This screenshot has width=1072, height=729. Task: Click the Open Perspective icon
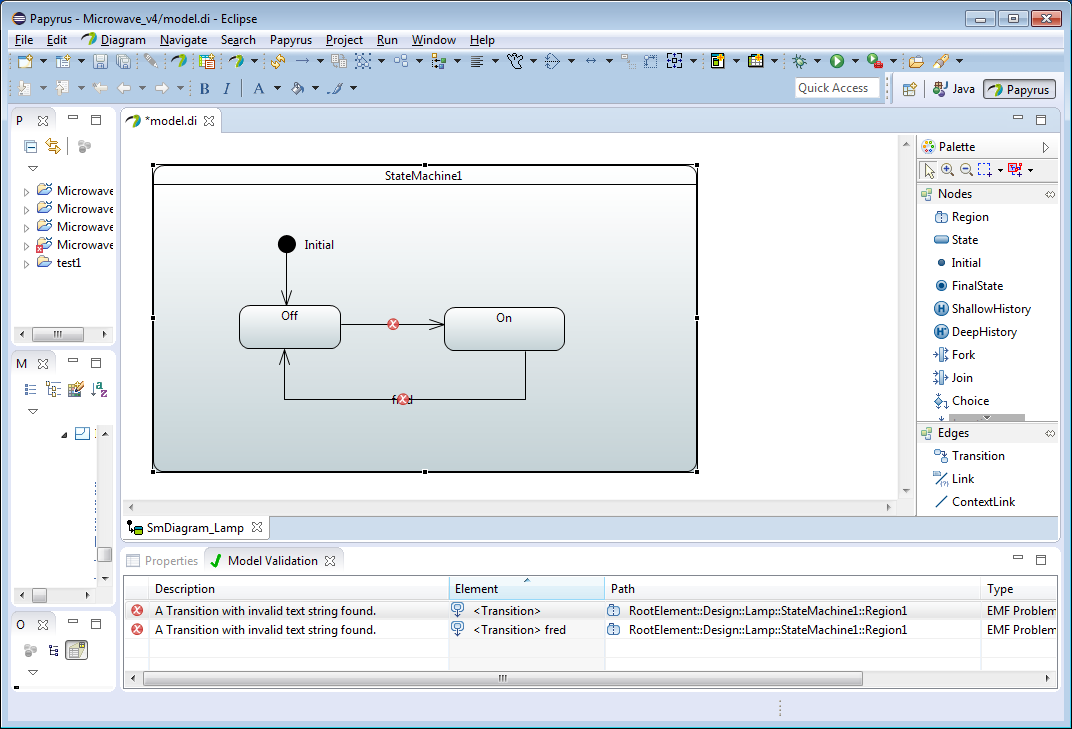tap(909, 89)
